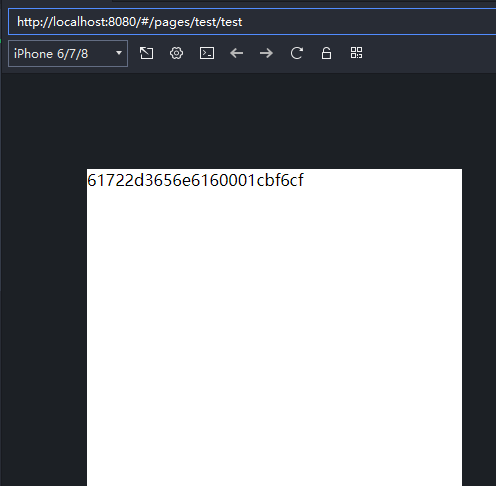Click the 'pages/test/test' path in URL

[198, 22]
